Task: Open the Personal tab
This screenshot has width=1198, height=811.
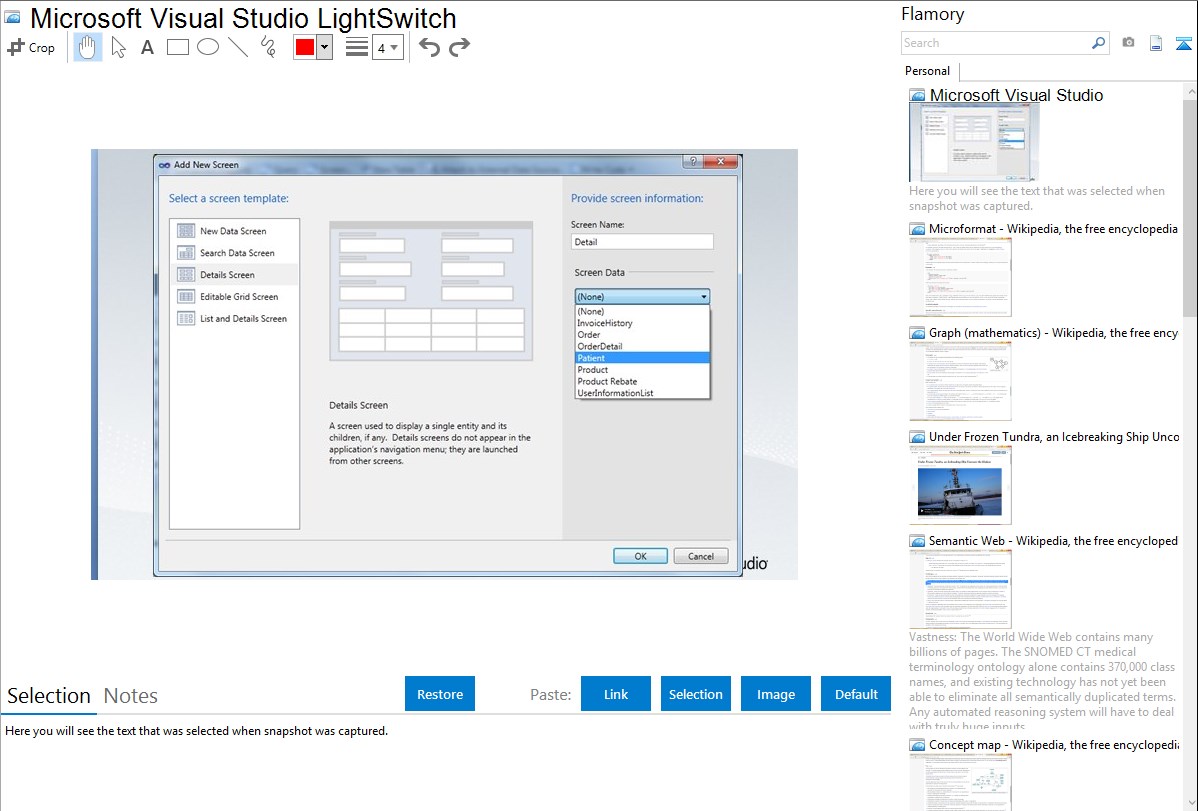Action: [x=927, y=71]
